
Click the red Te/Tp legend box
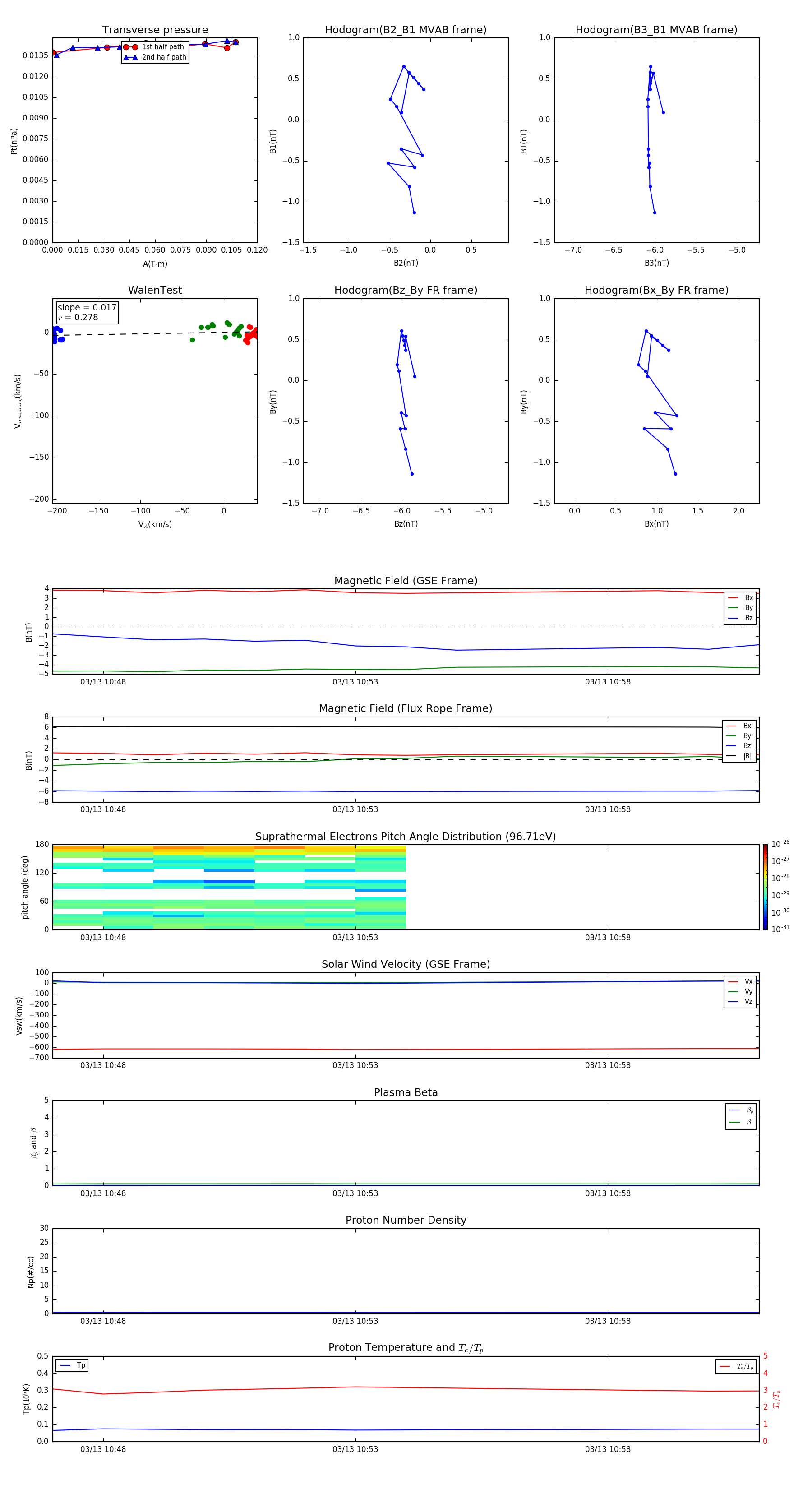coord(736,1367)
